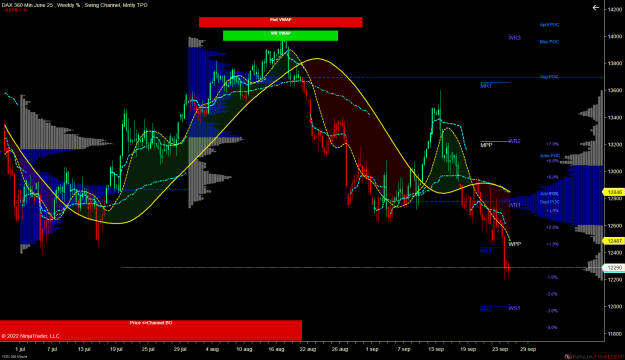Click the 29 sep date axis label
Viewport: 625px width, 360px height.
(528, 349)
